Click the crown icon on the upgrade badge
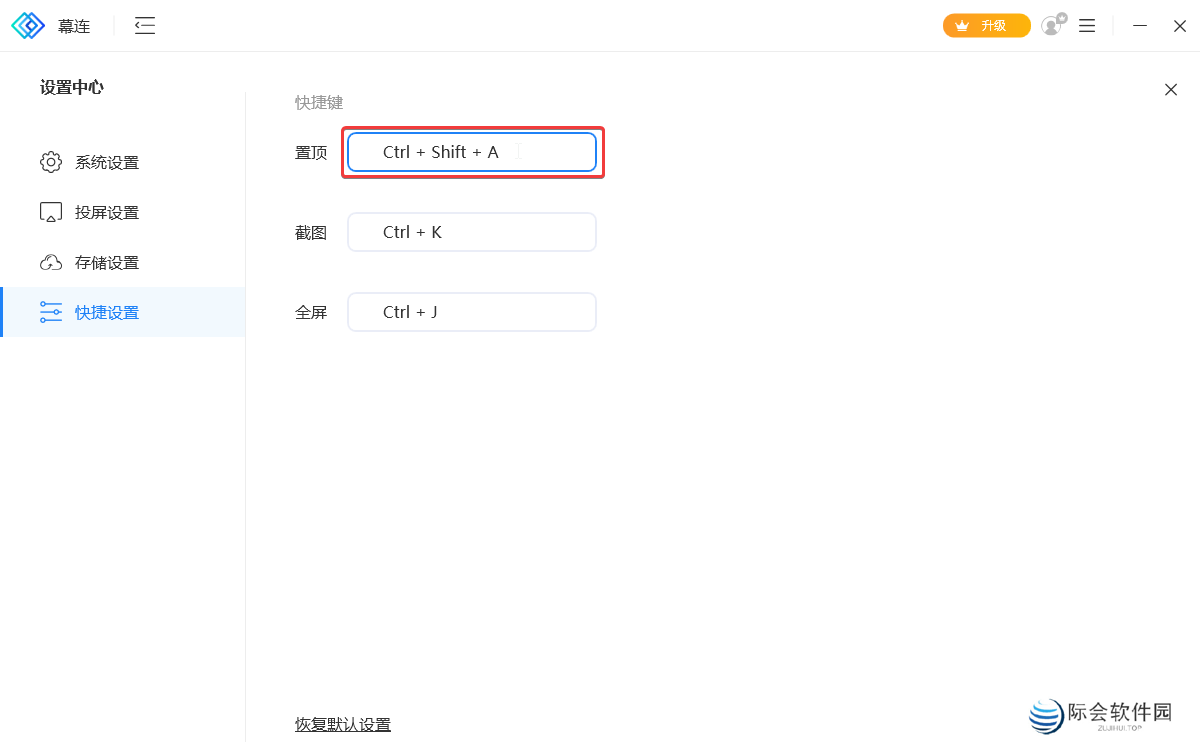1200x742 pixels. click(961, 25)
